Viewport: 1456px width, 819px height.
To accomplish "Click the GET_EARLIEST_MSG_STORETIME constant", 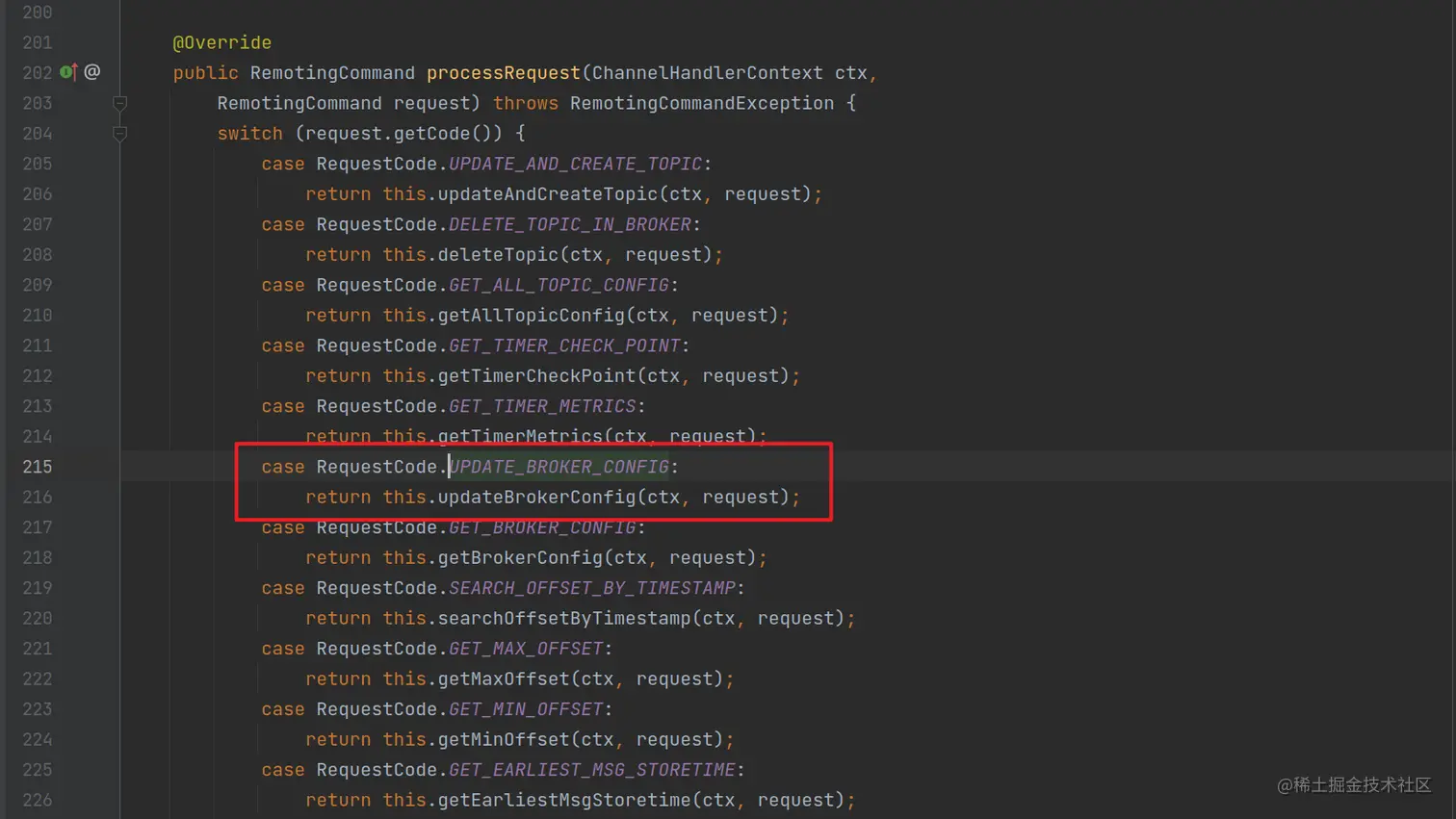I will [592, 770].
